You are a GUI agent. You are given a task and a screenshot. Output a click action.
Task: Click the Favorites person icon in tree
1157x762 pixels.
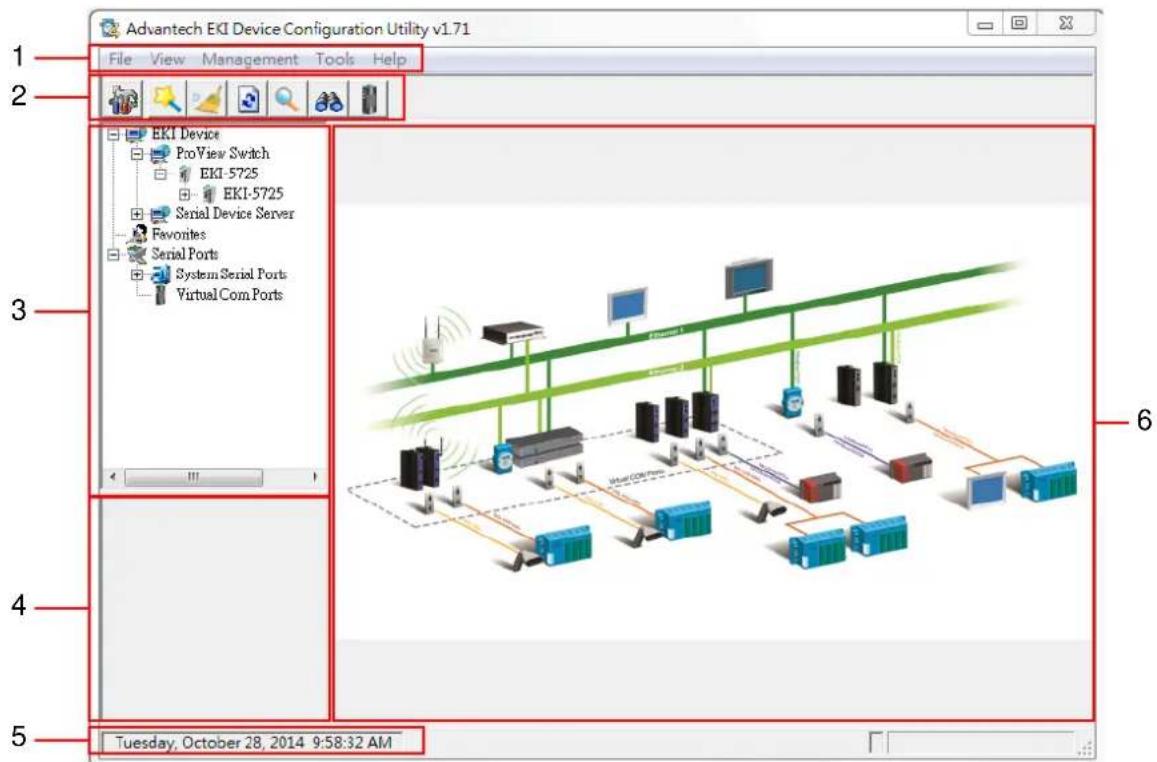[137, 235]
